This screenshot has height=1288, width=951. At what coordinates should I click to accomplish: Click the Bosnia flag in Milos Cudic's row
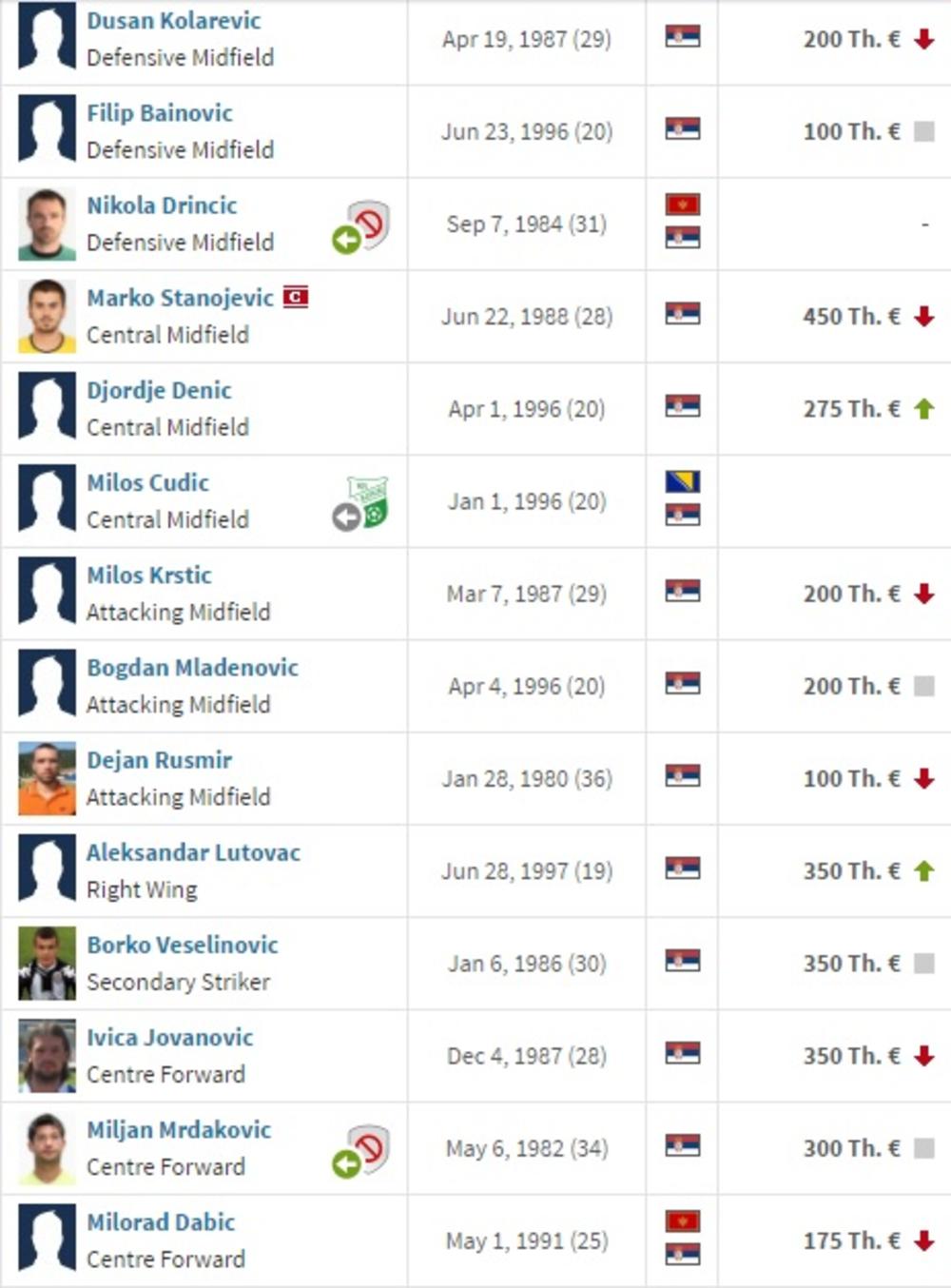pos(683,481)
